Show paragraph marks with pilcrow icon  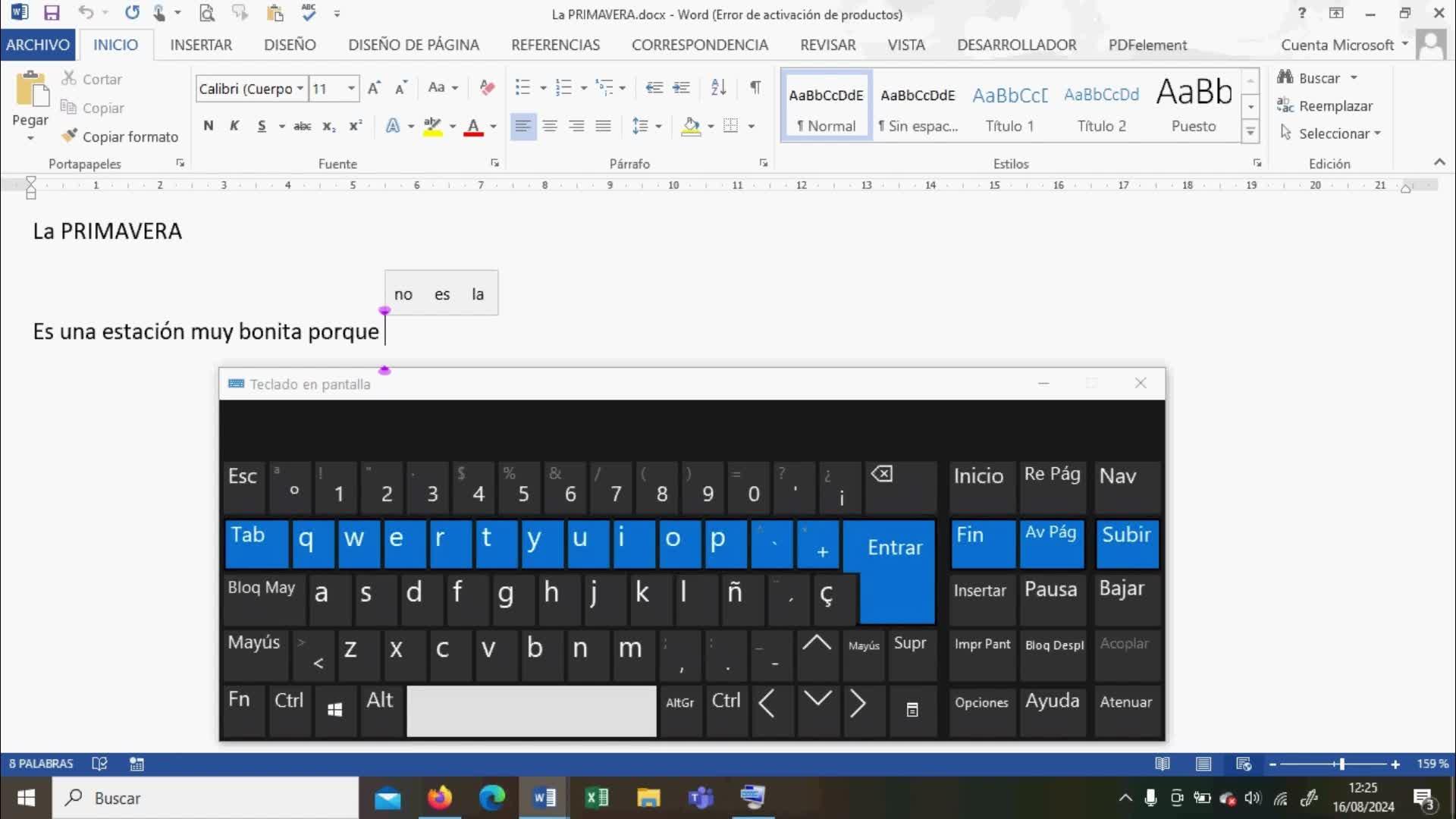tap(755, 87)
